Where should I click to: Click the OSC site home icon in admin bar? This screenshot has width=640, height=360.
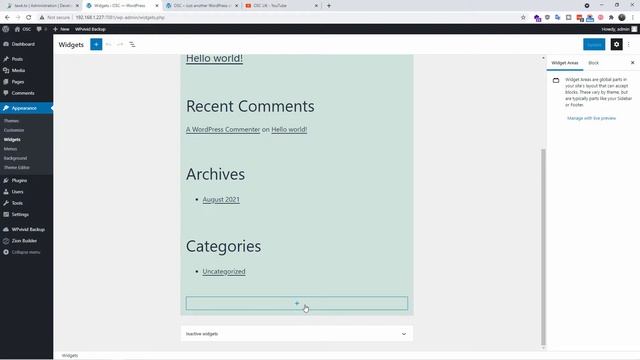22,29
